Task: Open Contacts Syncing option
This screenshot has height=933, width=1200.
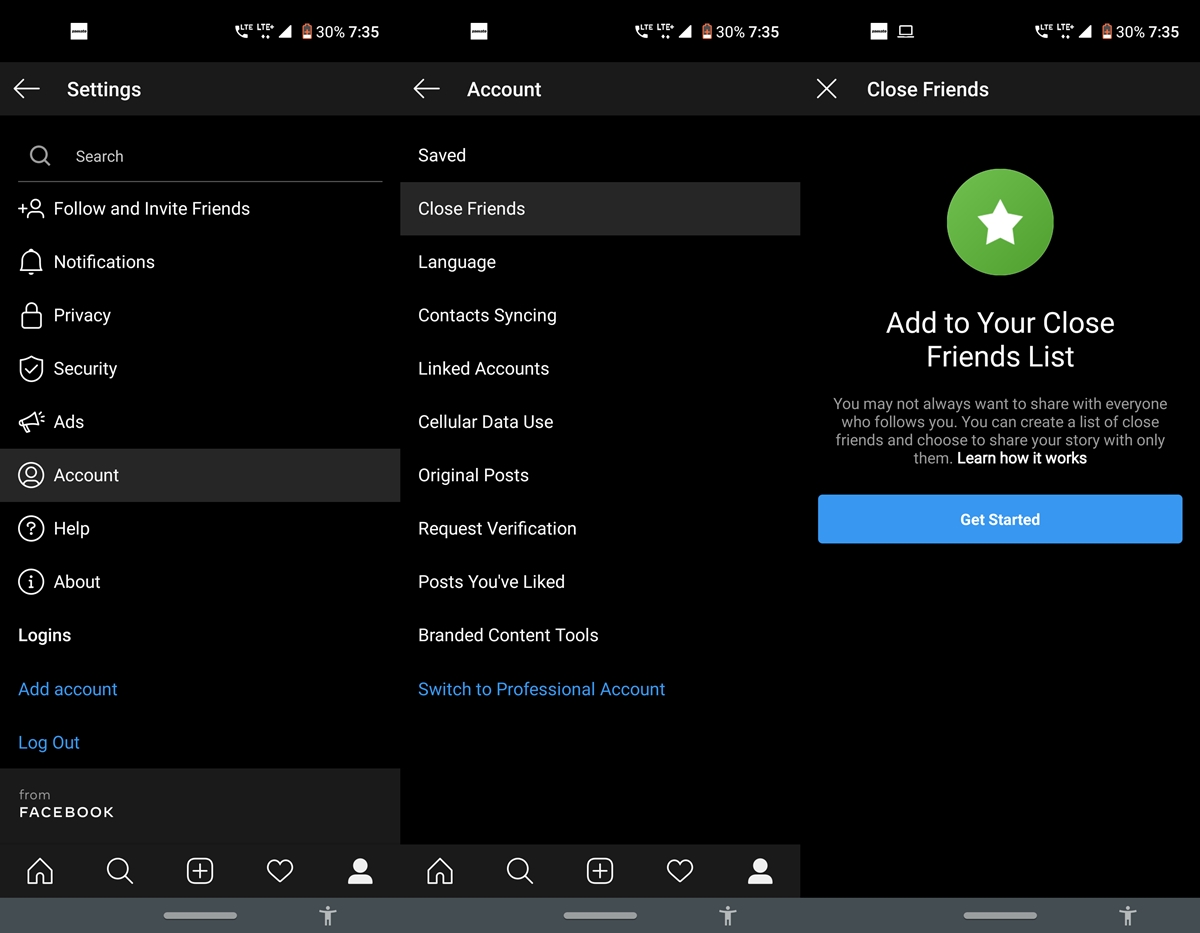Action: coord(600,315)
